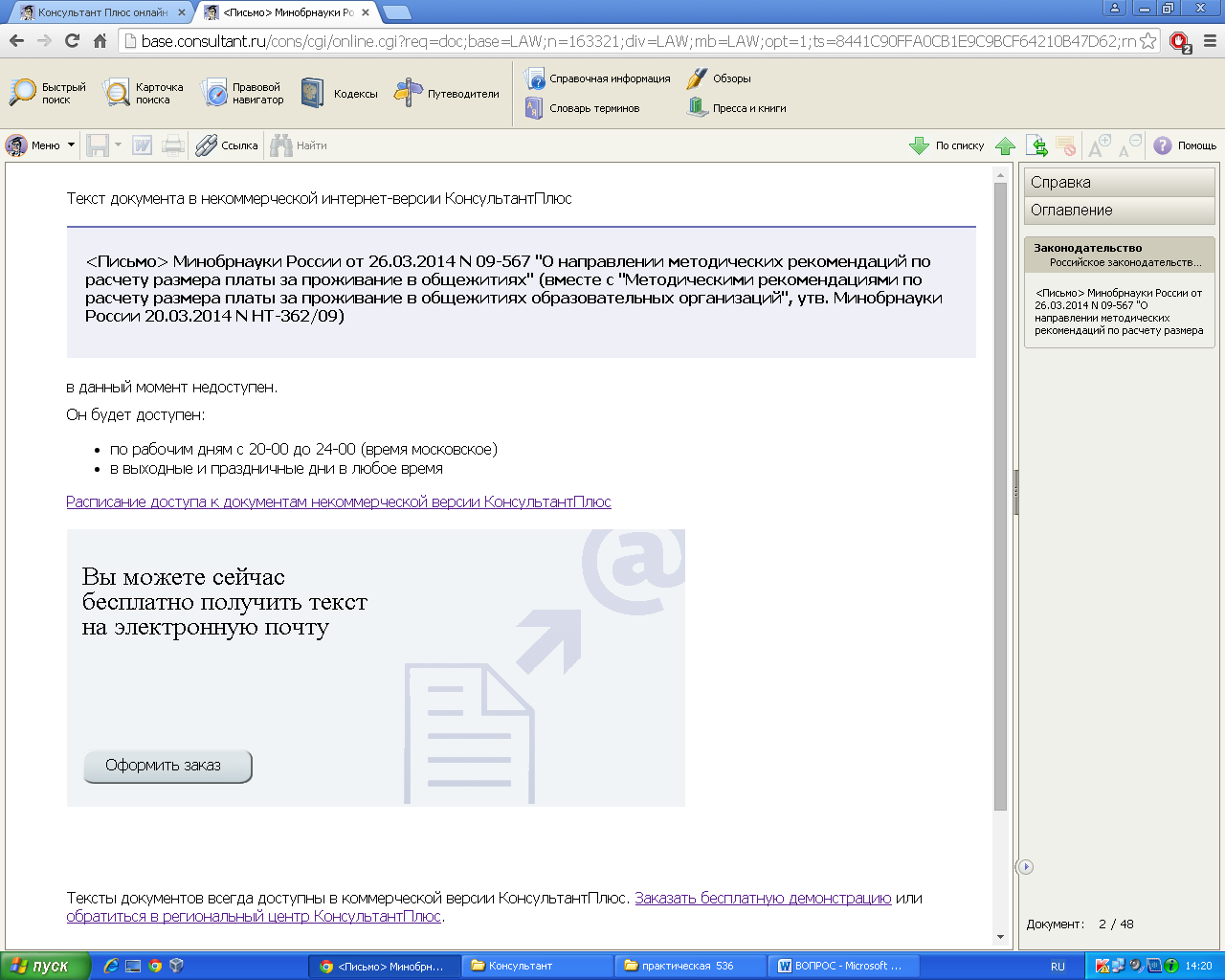Click the decrease font size A- icon
Screen dimensions: 1225x980
pyautogui.click(x=1129, y=145)
